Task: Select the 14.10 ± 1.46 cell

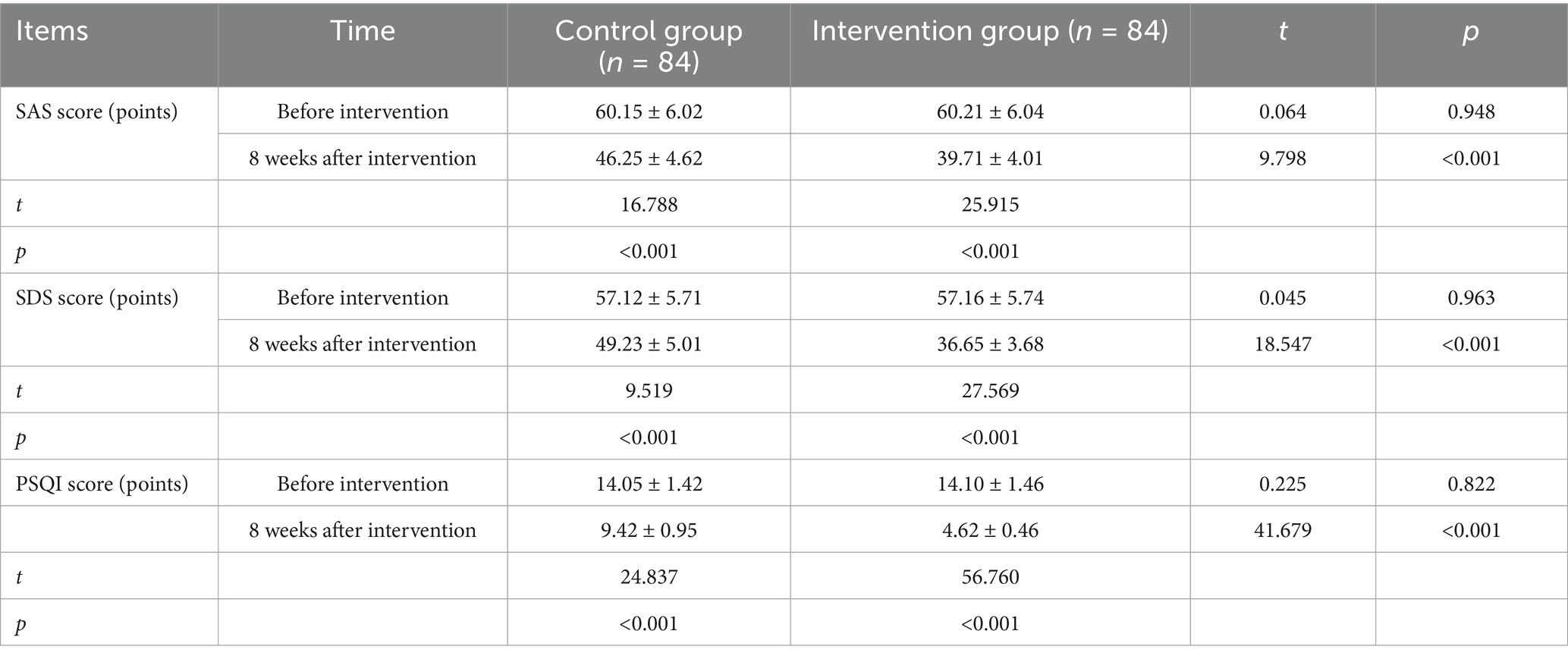Action: point(990,484)
